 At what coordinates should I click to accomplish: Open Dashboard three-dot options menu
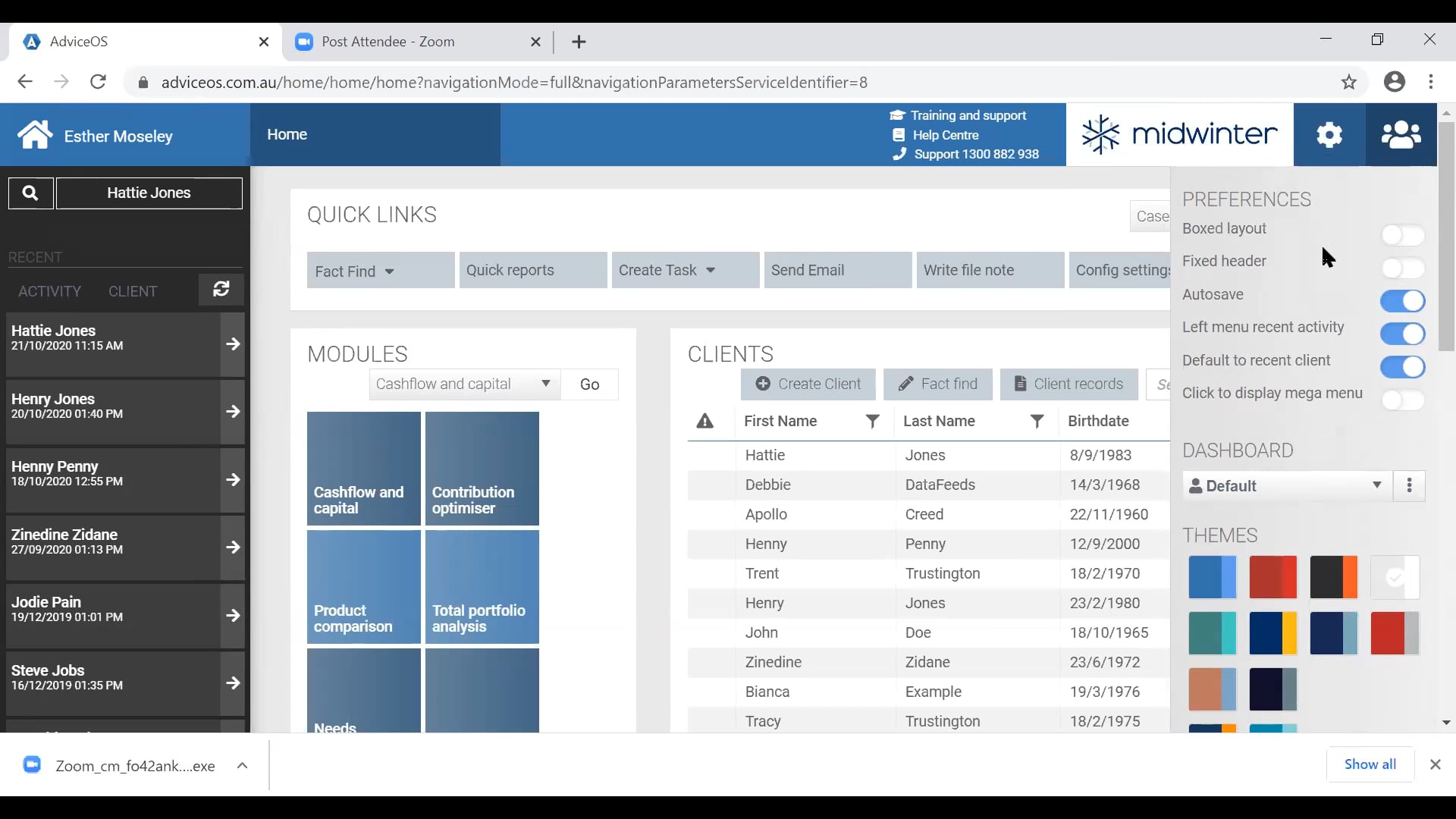coord(1410,486)
